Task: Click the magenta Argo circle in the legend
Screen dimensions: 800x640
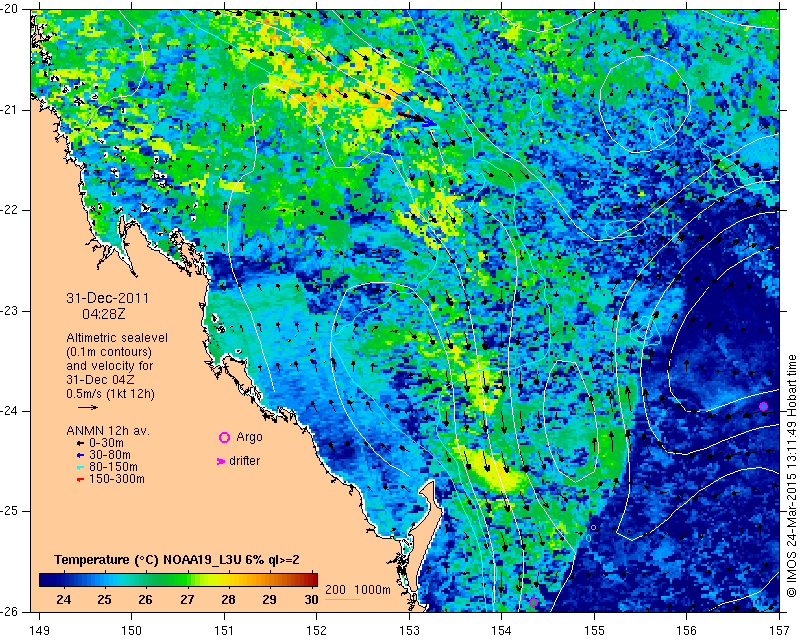Action: point(224,437)
